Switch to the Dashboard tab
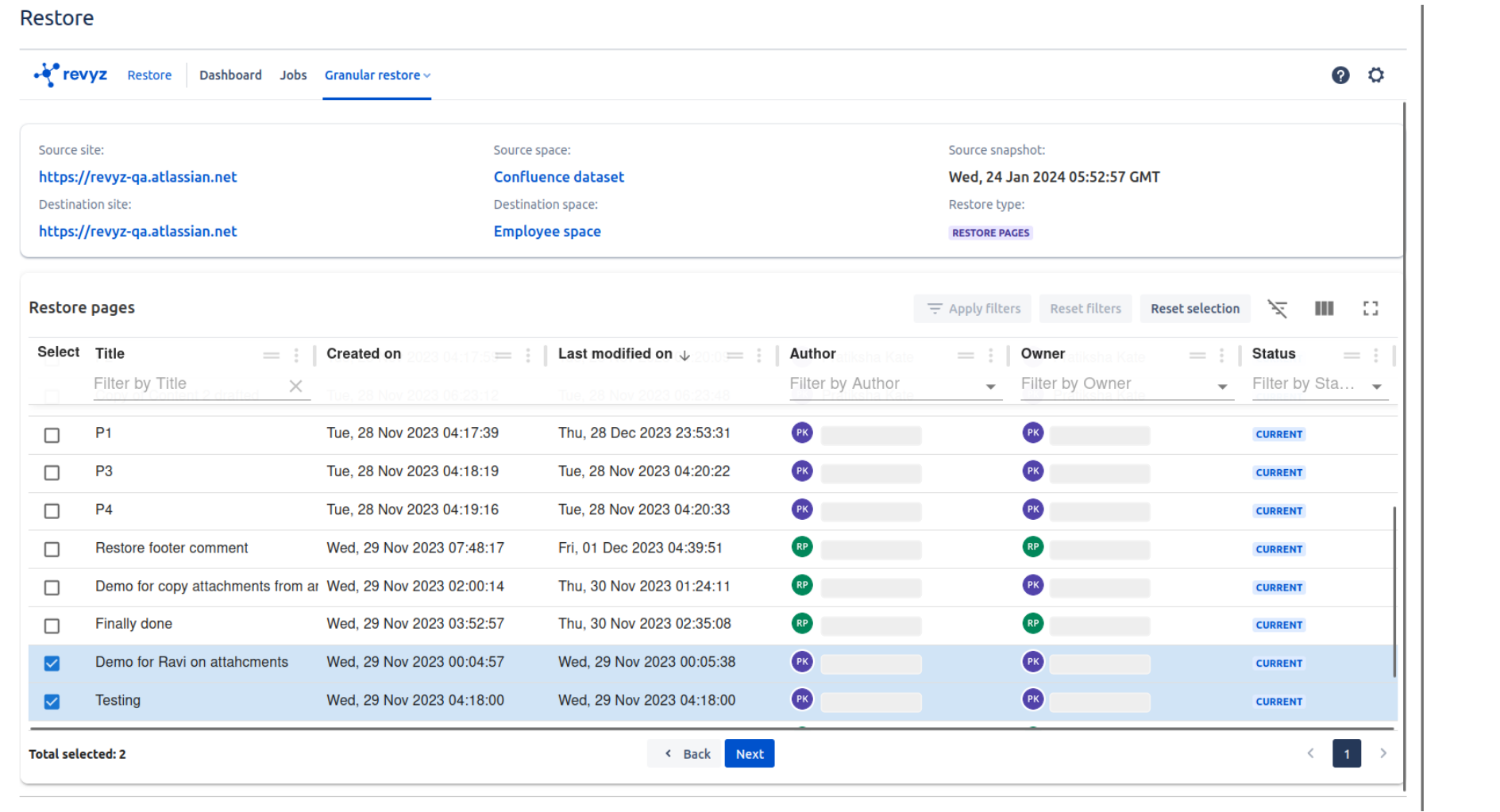Image resolution: width=1500 pixels, height=812 pixels. 230,75
